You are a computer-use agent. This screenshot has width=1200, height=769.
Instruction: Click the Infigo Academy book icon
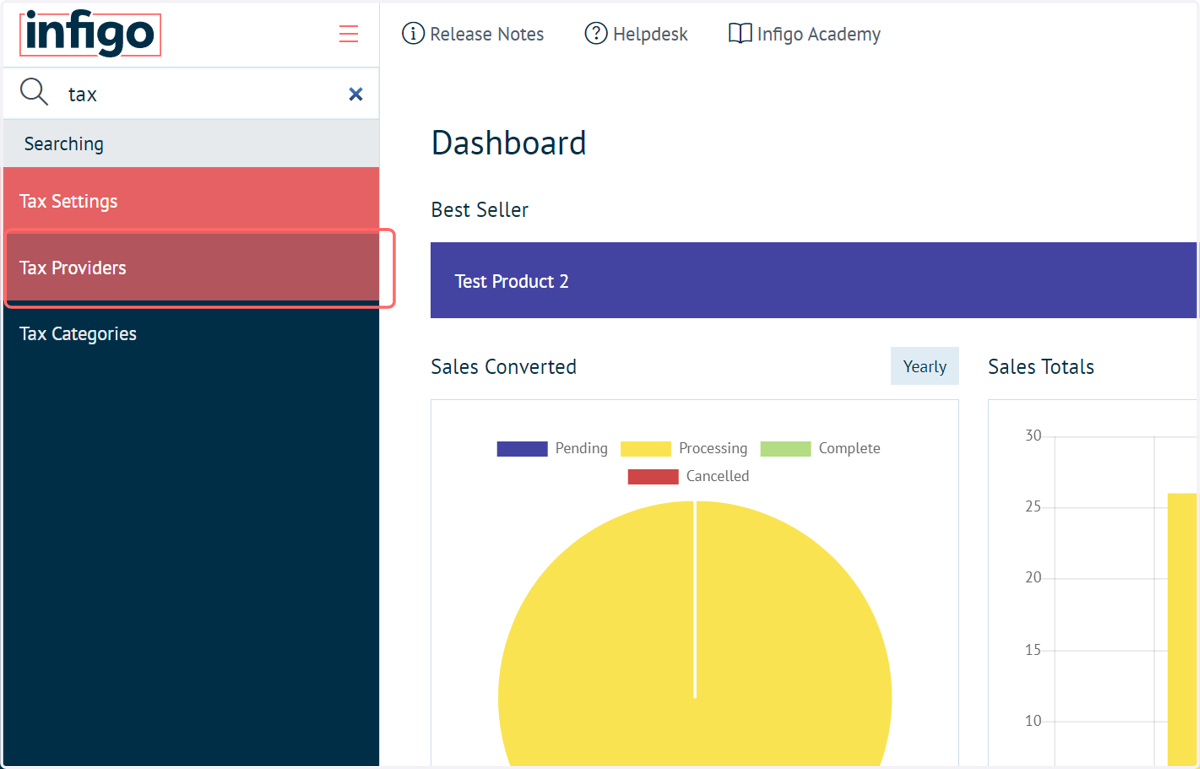[740, 34]
